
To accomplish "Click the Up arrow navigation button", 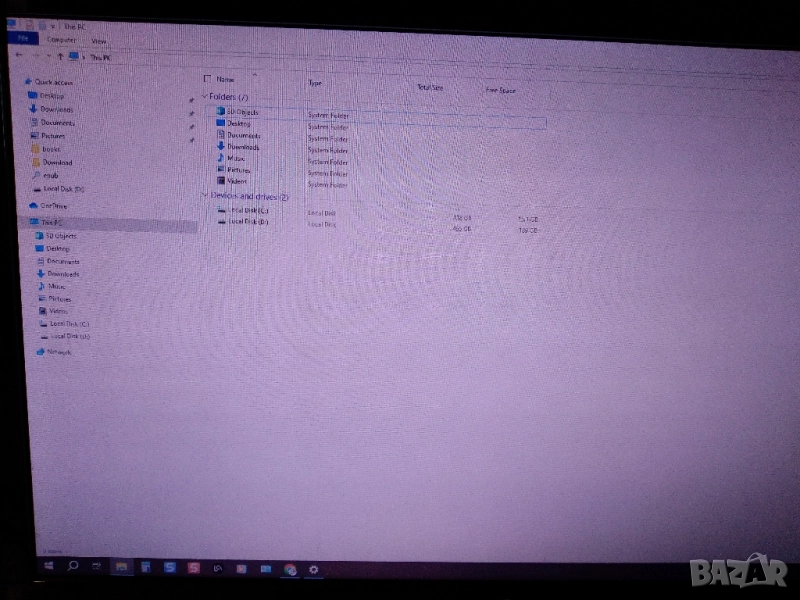I will point(61,57).
